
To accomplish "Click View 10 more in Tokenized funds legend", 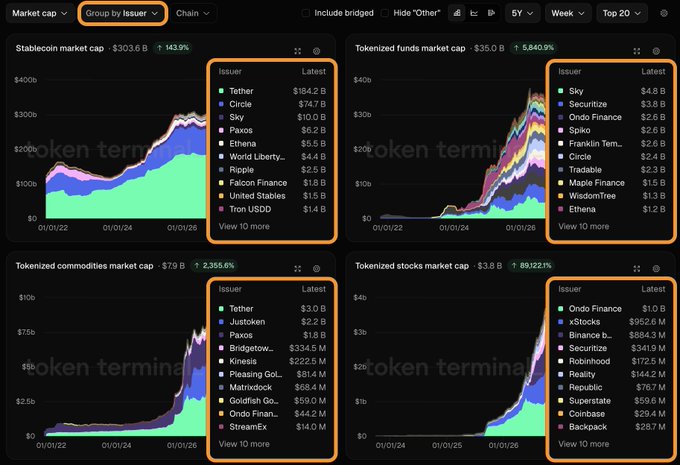I will click(583, 226).
